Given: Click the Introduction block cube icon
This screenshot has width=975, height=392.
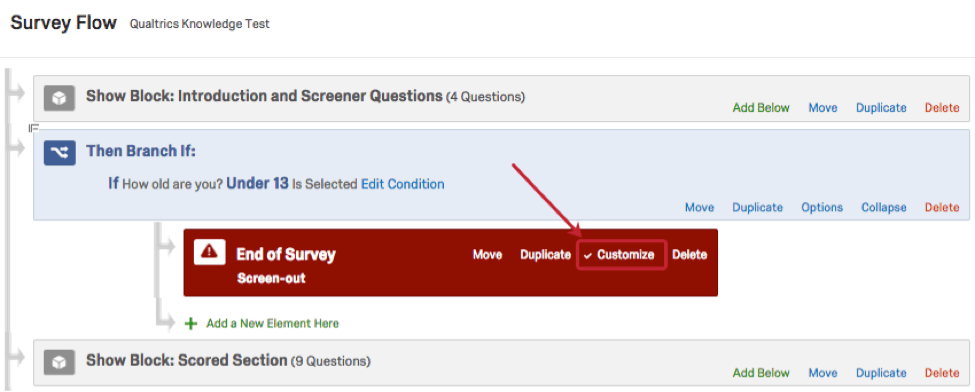Looking at the screenshot, I should click(x=59, y=98).
